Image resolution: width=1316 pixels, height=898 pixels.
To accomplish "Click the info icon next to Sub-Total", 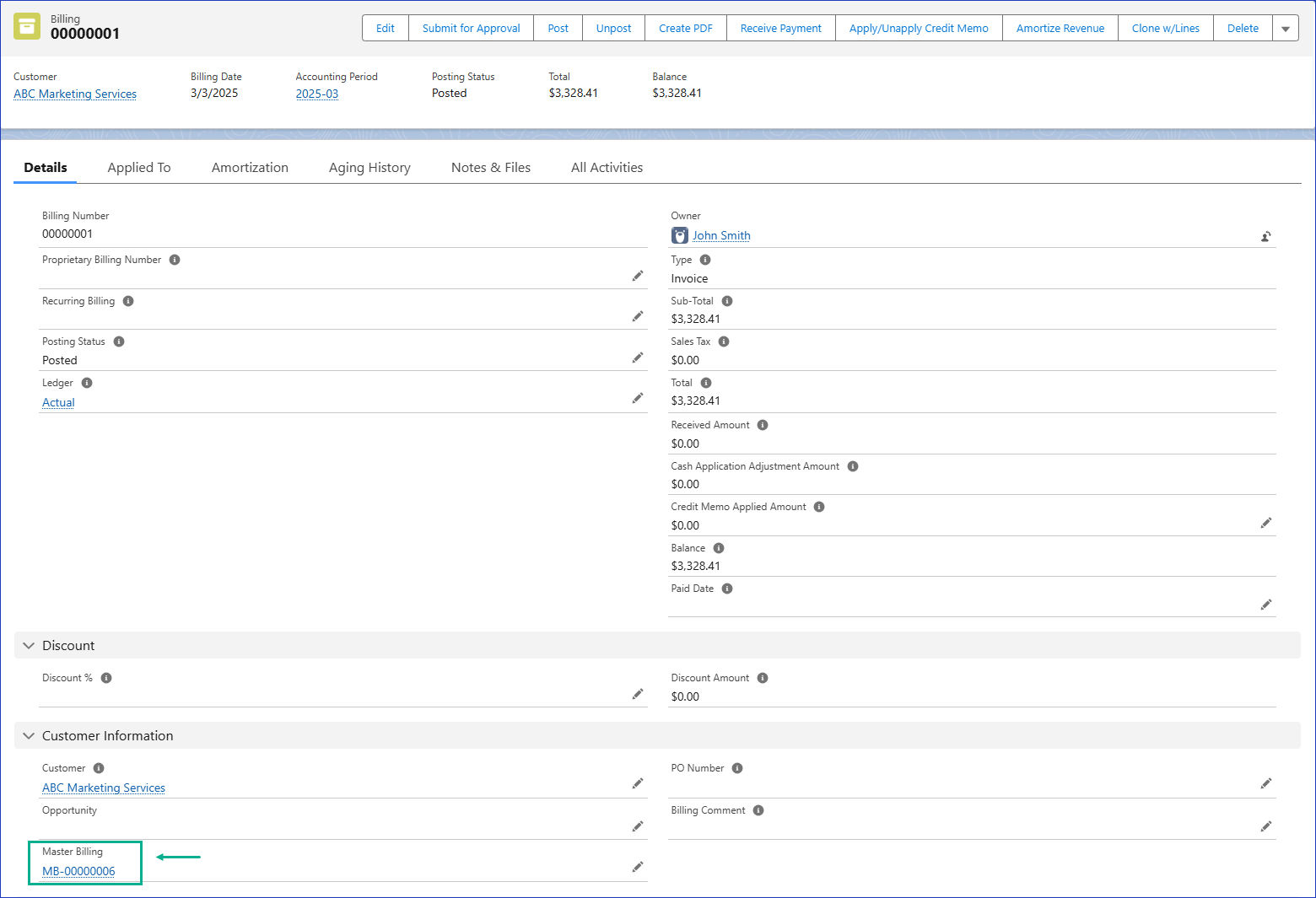I will point(727,301).
